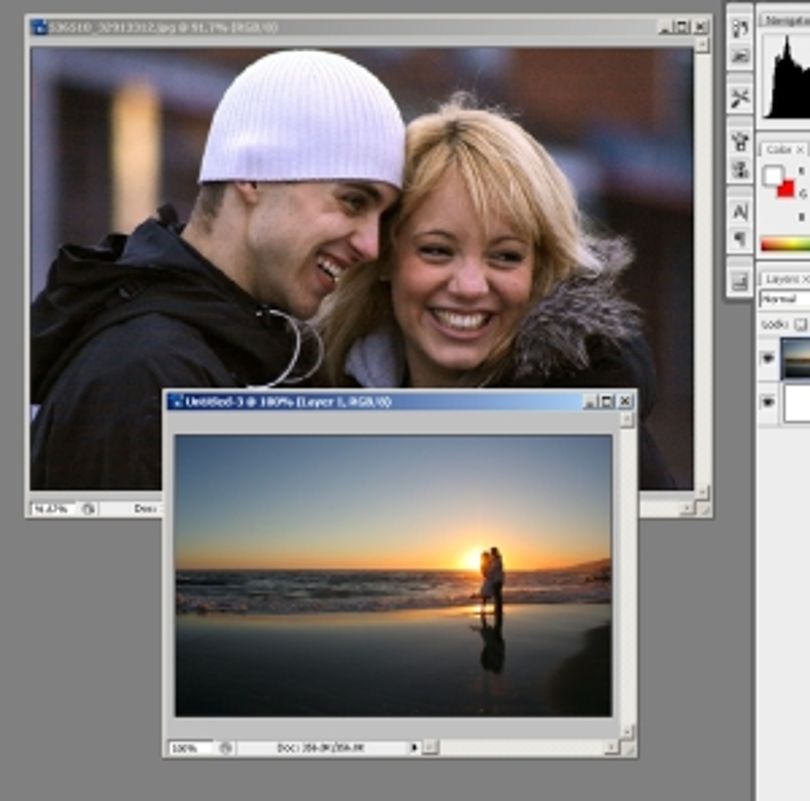Open the Normal blend mode dropdown
The image size is (810, 801).
[x=785, y=299]
